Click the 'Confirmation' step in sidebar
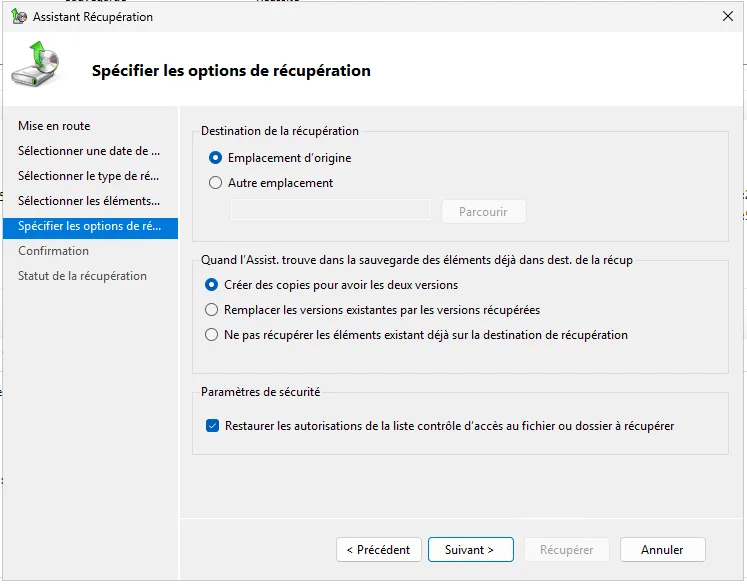Screen dimensions: 747x584 54,251
